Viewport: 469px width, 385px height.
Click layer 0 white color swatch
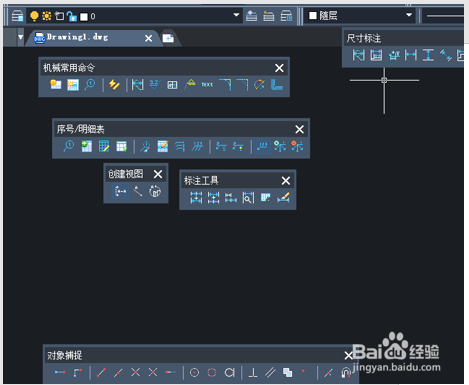tap(84, 17)
